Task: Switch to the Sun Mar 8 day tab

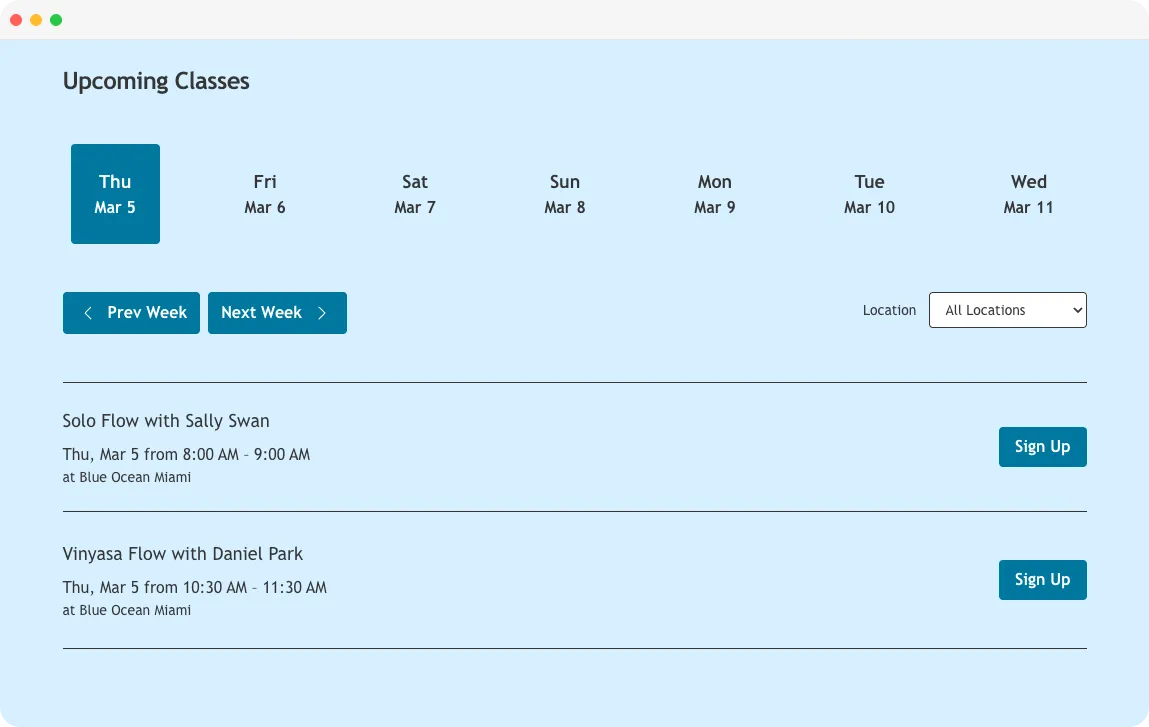Action: coord(564,194)
